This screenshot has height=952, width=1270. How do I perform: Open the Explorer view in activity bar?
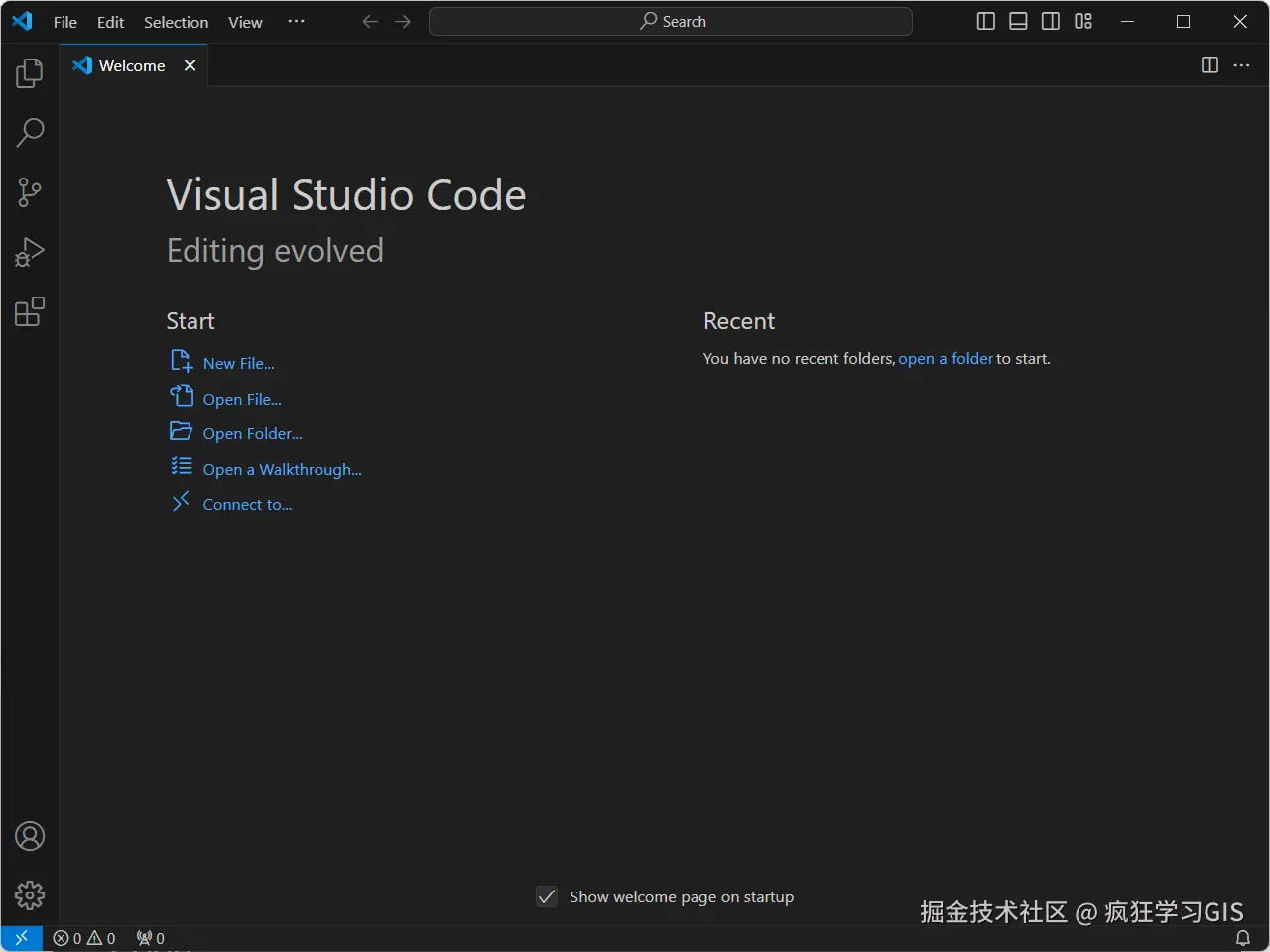[30, 73]
